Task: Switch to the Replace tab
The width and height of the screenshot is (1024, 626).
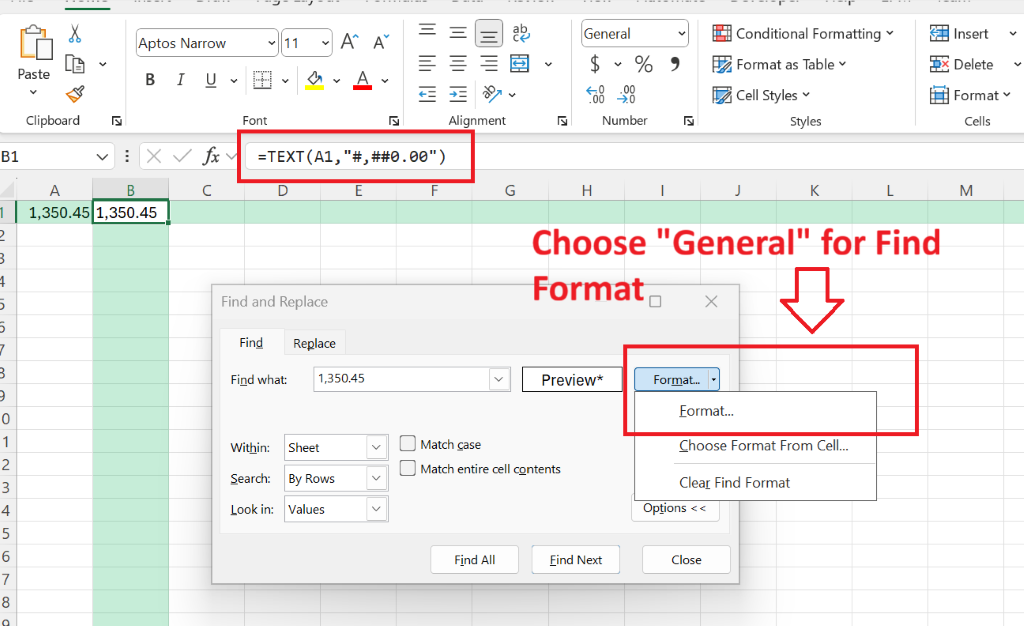Action: 314,343
